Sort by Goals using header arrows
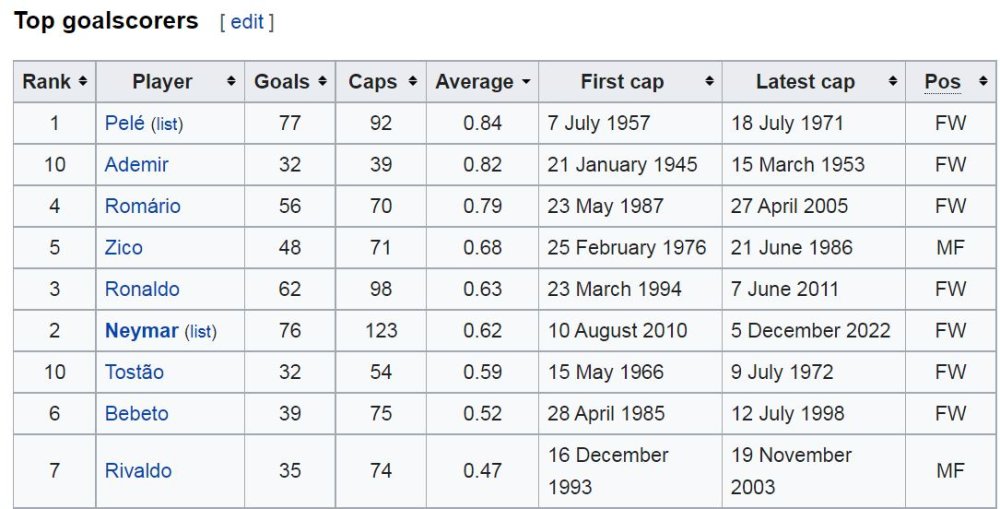1000x509 pixels. click(x=322, y=82)
